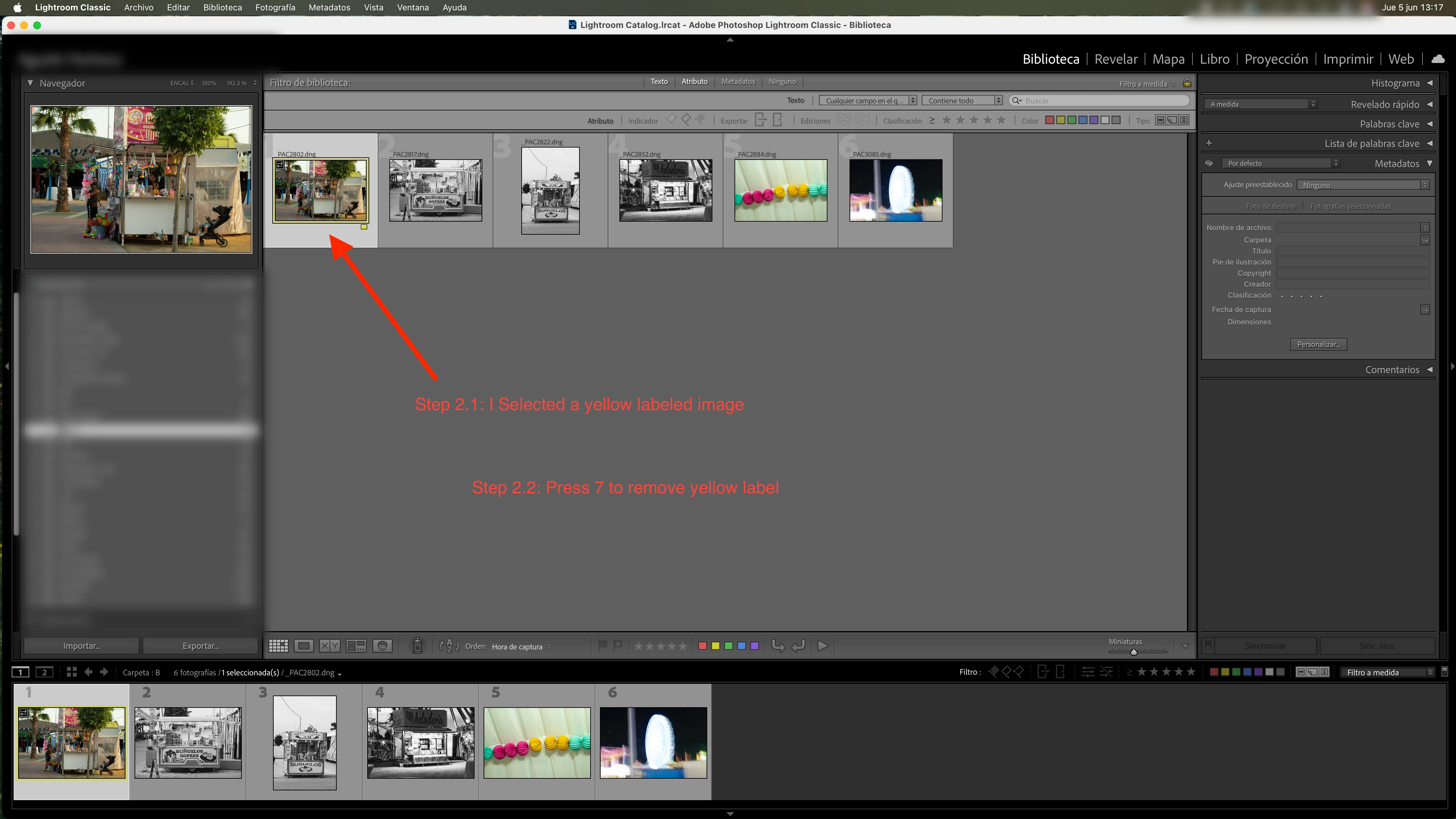Open Compare view with XY icon
Viewport: 1456px width, 819px height.
click(330, 645)
